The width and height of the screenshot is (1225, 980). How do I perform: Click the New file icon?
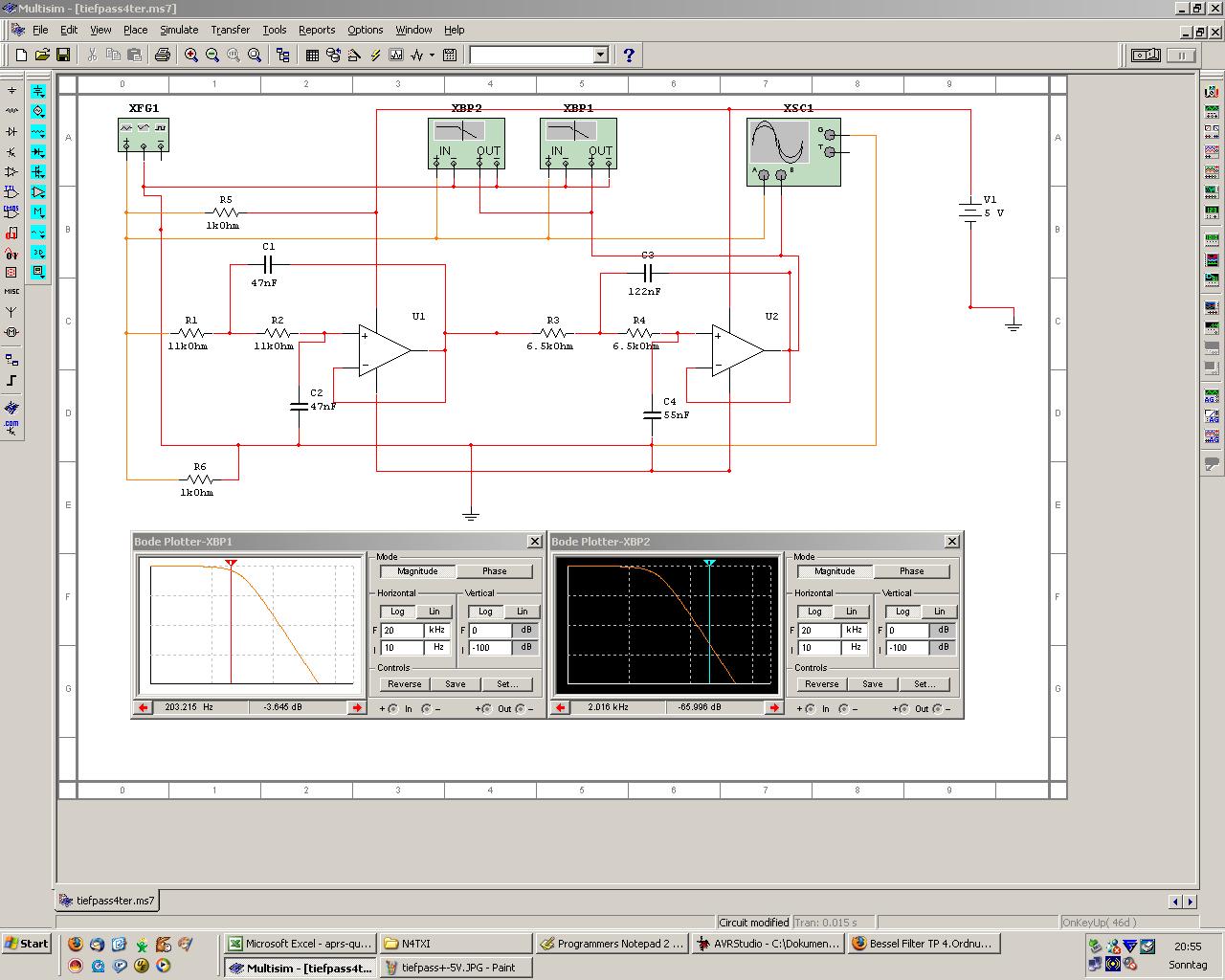(21, 56)
